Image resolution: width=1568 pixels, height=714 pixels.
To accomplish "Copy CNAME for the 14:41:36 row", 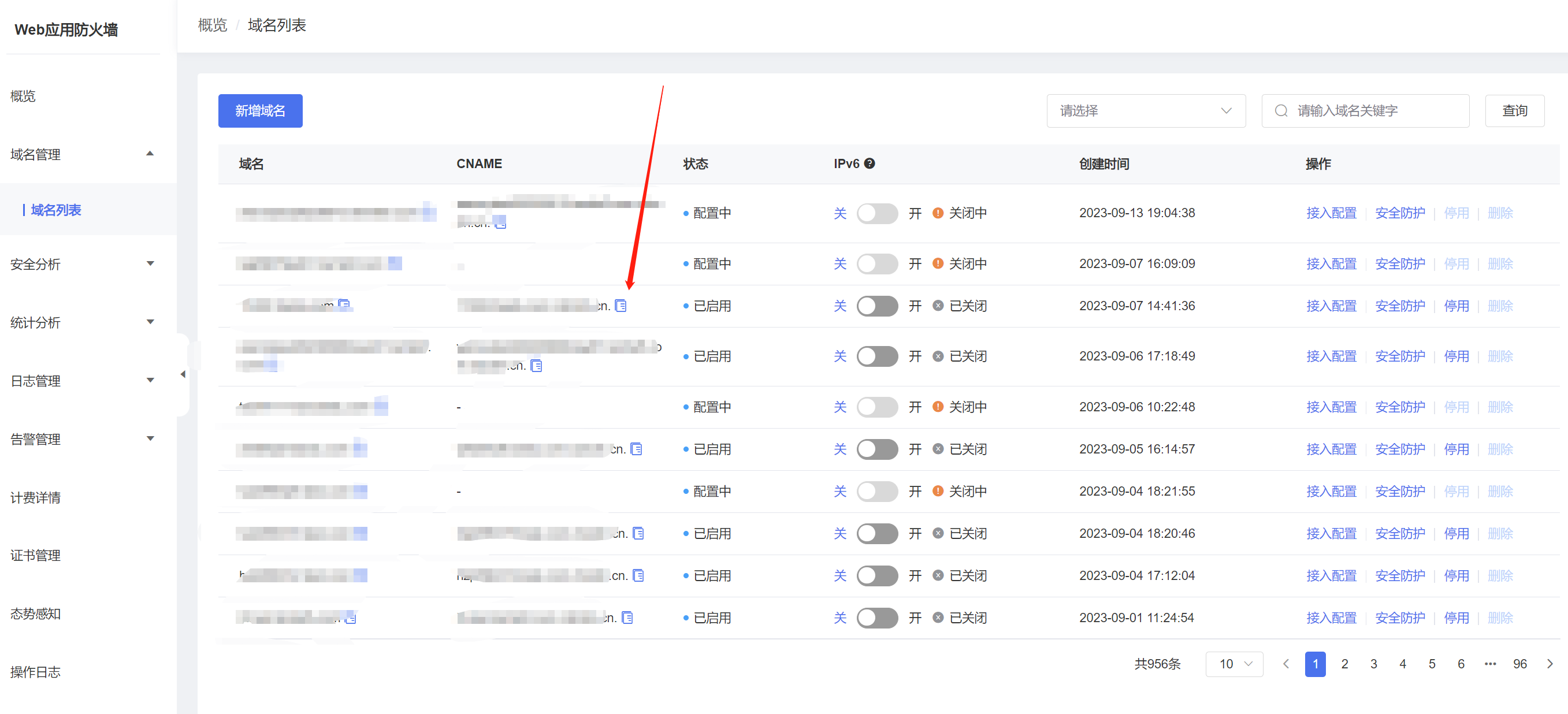I will pyautogui.click(x=620, y=306).
